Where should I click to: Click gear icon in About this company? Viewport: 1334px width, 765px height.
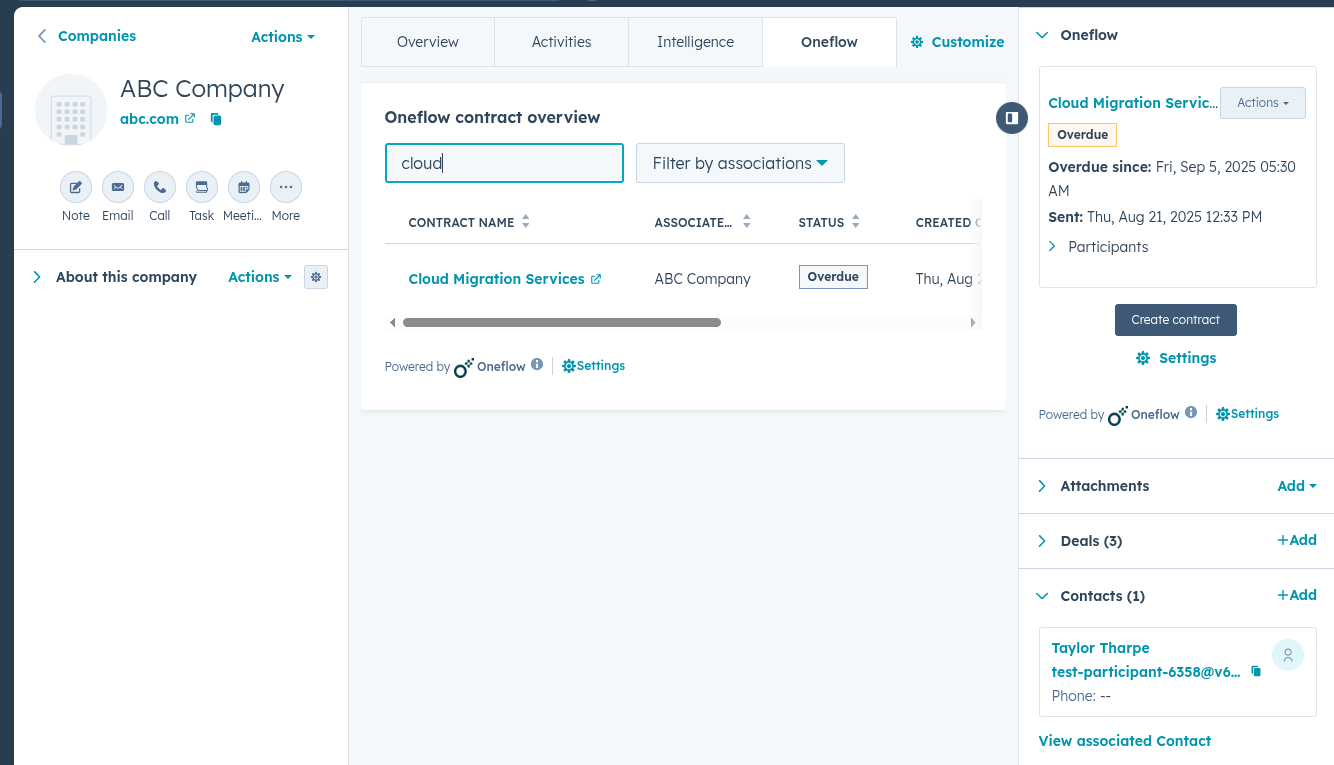[316, 277]
